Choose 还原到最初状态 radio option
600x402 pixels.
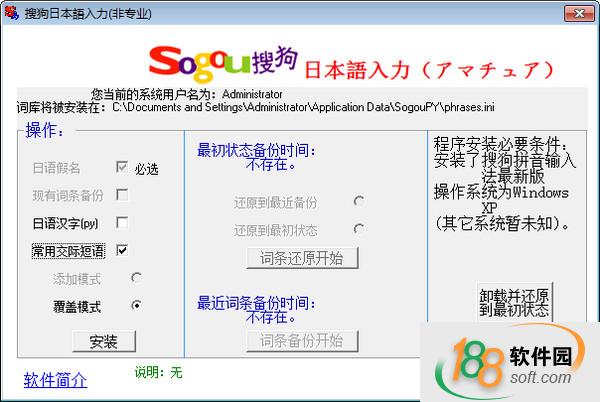[359, 229]
